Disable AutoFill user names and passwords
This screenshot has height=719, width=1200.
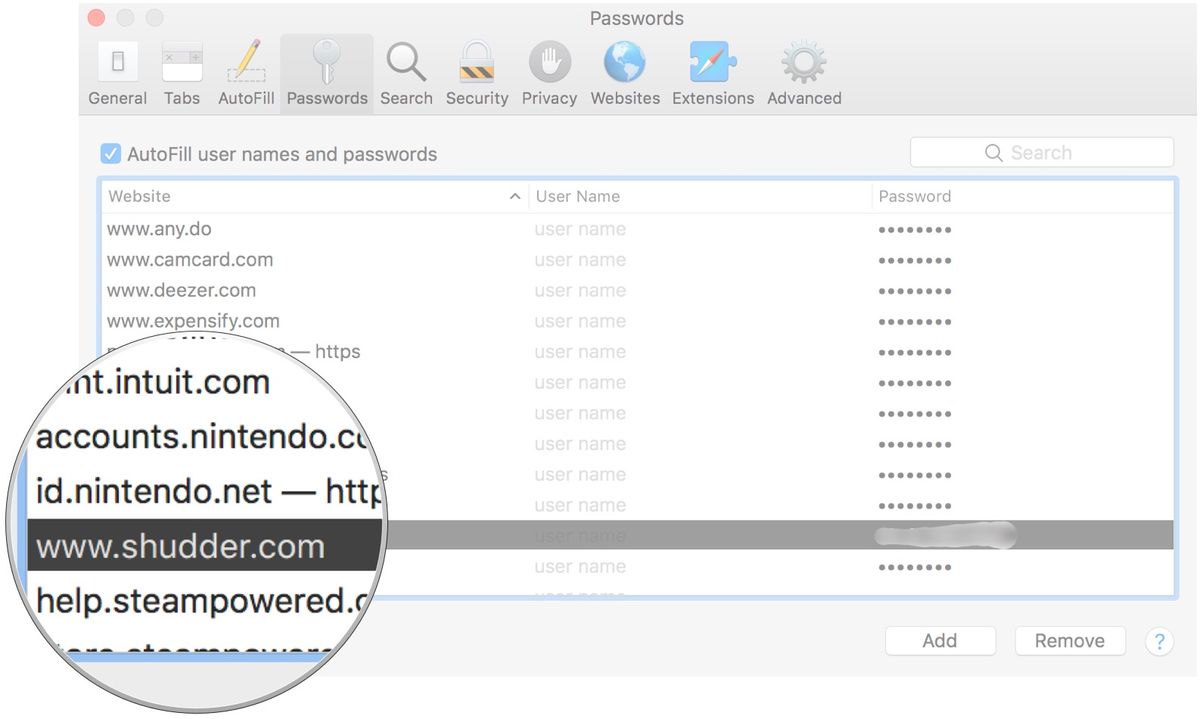click(110, 154)
